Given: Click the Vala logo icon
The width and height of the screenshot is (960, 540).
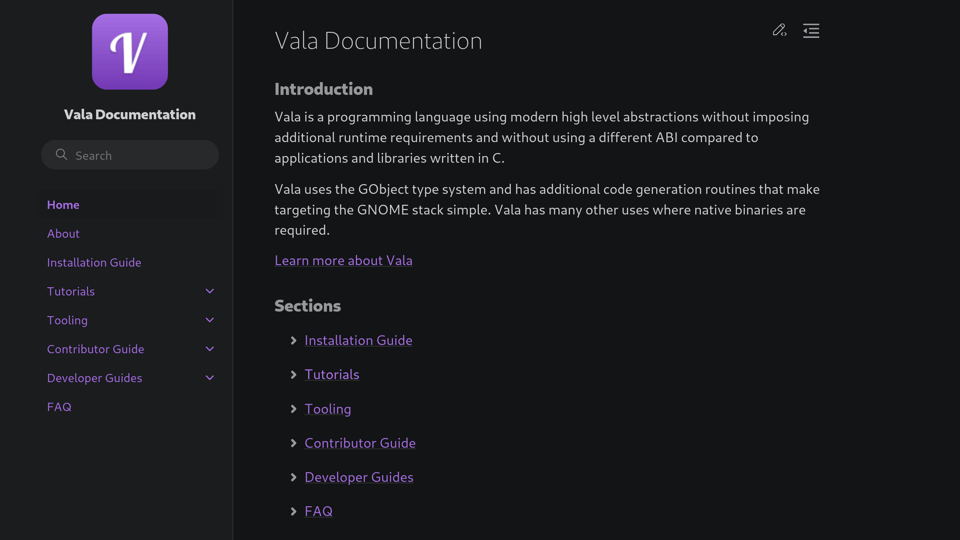Looking at the screenshot, I should (x=130, y=52).
